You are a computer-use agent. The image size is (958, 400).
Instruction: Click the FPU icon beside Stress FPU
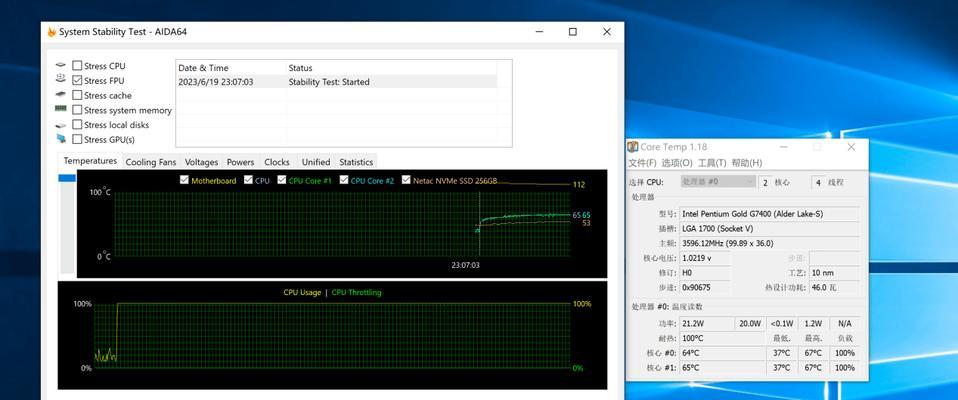[60, 79]
